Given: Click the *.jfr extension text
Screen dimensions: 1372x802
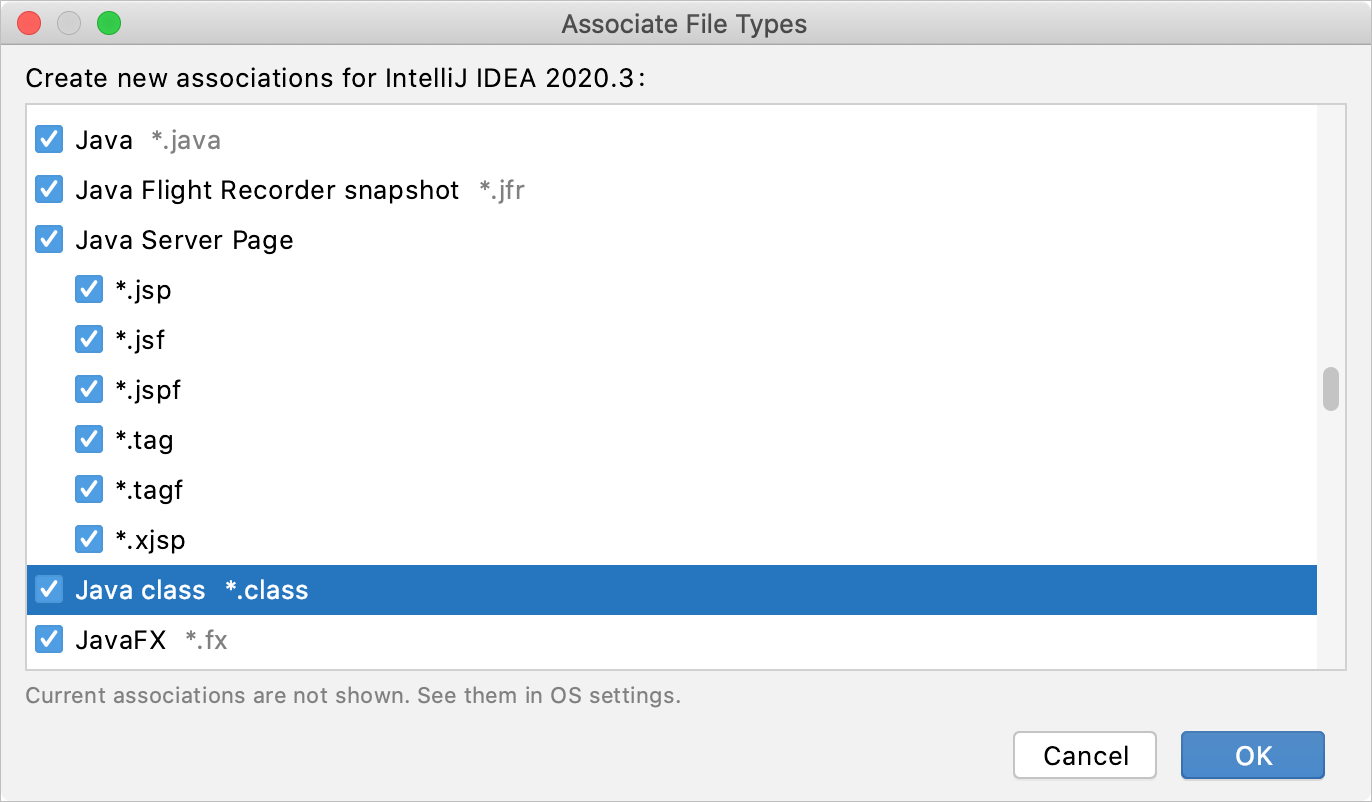Looking at the screenshot, I should [x=502, y=190].
